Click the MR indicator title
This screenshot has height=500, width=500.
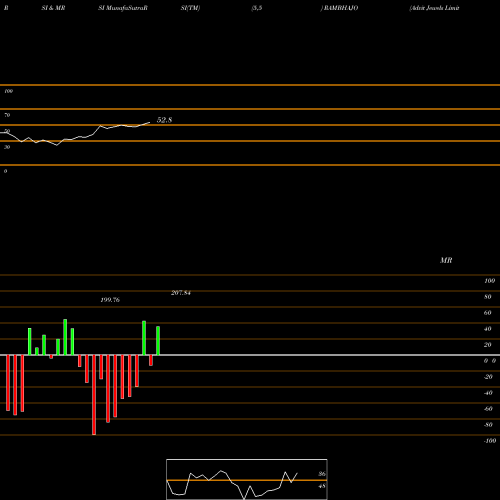click(446, 260)
